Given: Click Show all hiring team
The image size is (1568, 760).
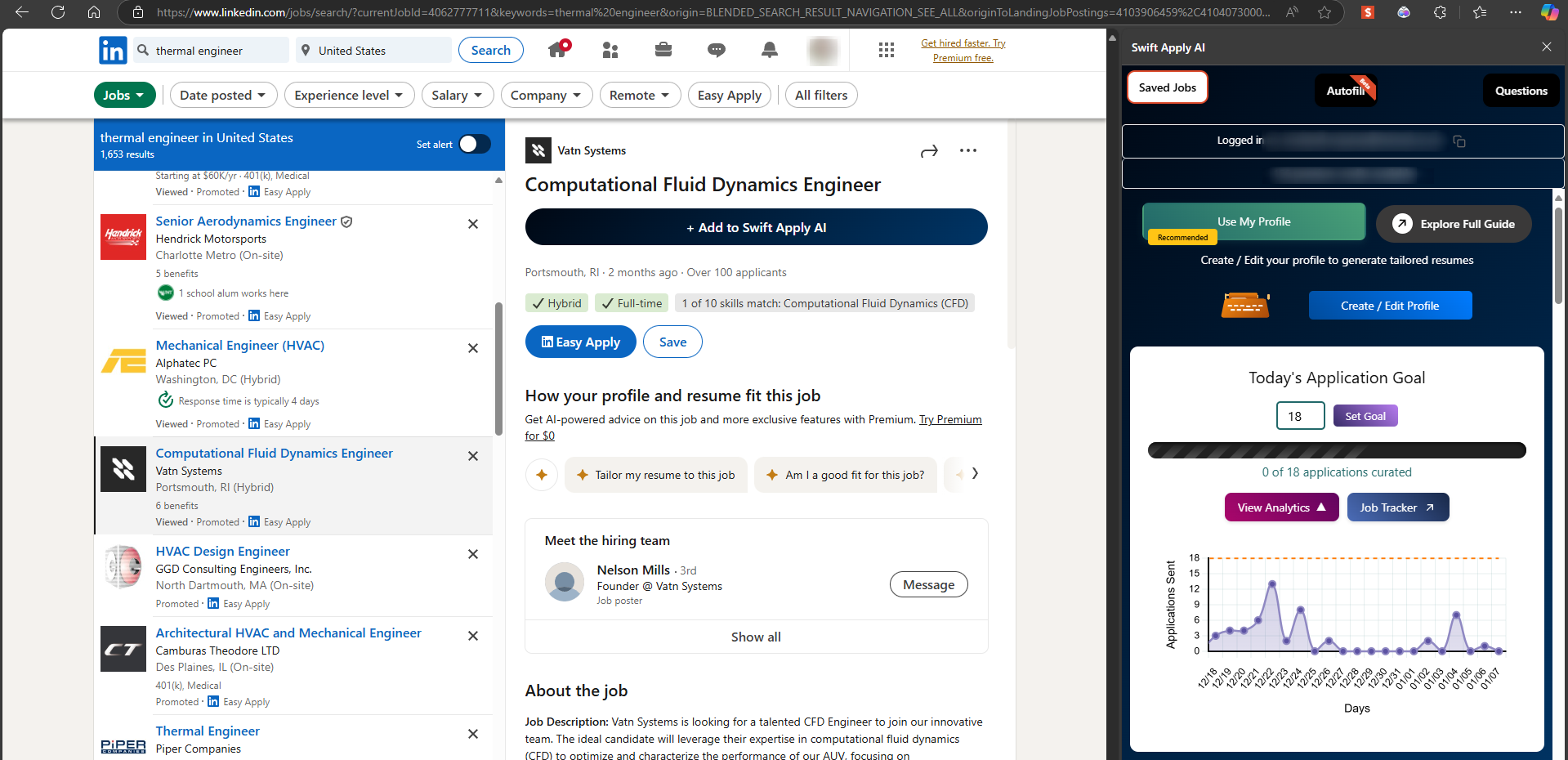Looking at the screenshot, I should tap(756, 637).
